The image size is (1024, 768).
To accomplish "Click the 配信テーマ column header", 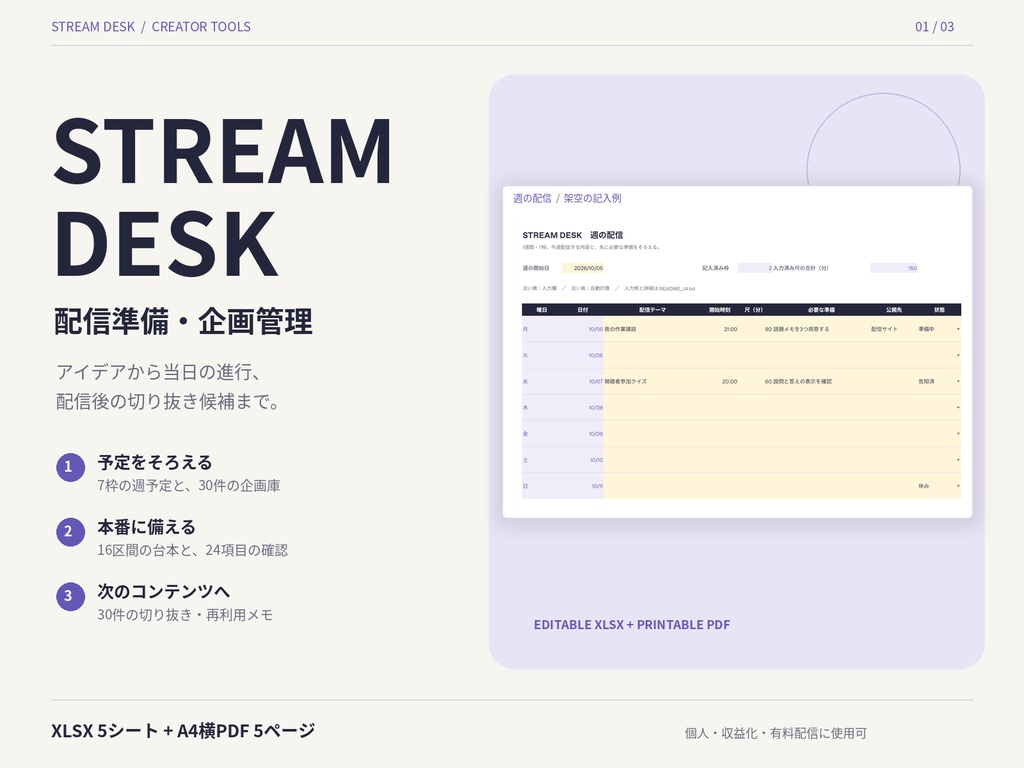I will pos(652,310).
